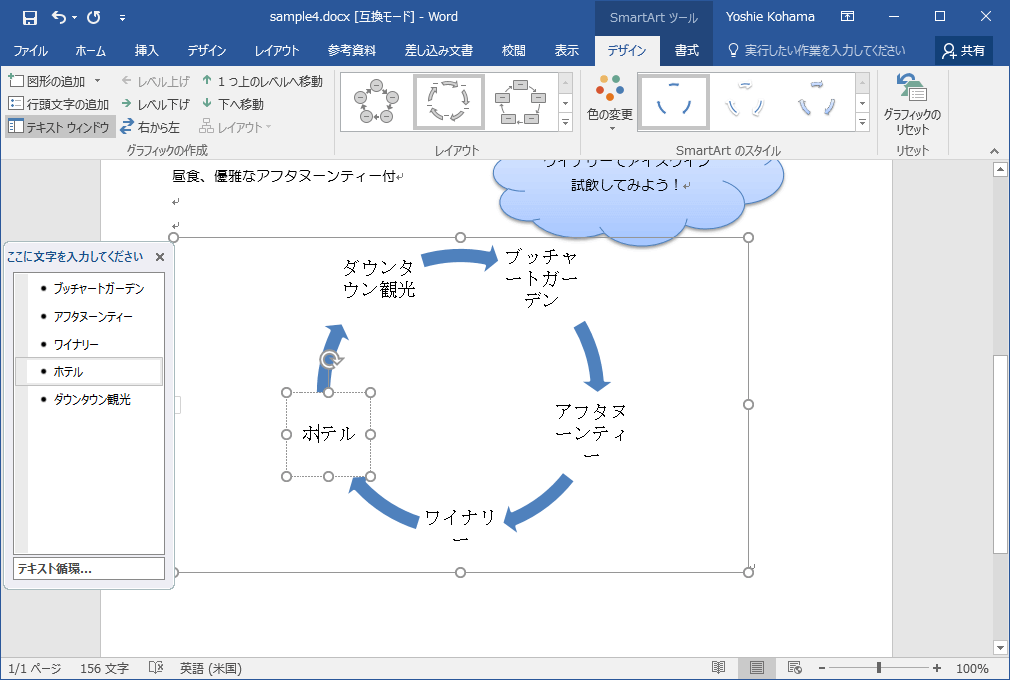Select アフタヌーンティー bullet in the text pane
This screenshot has width=1010, height=680.
(x=95, y=316)
